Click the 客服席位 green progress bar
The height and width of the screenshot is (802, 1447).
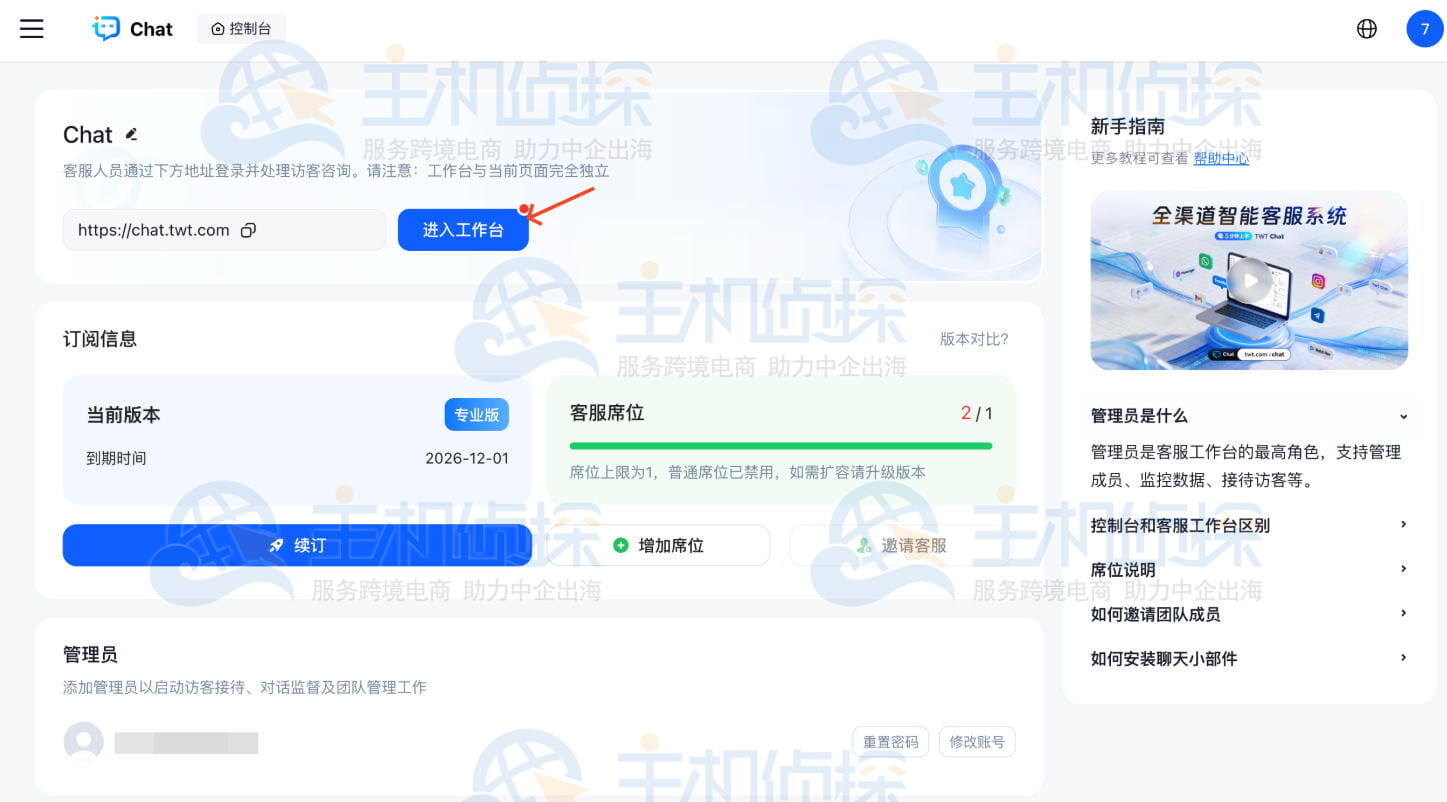tap(781, 446)
